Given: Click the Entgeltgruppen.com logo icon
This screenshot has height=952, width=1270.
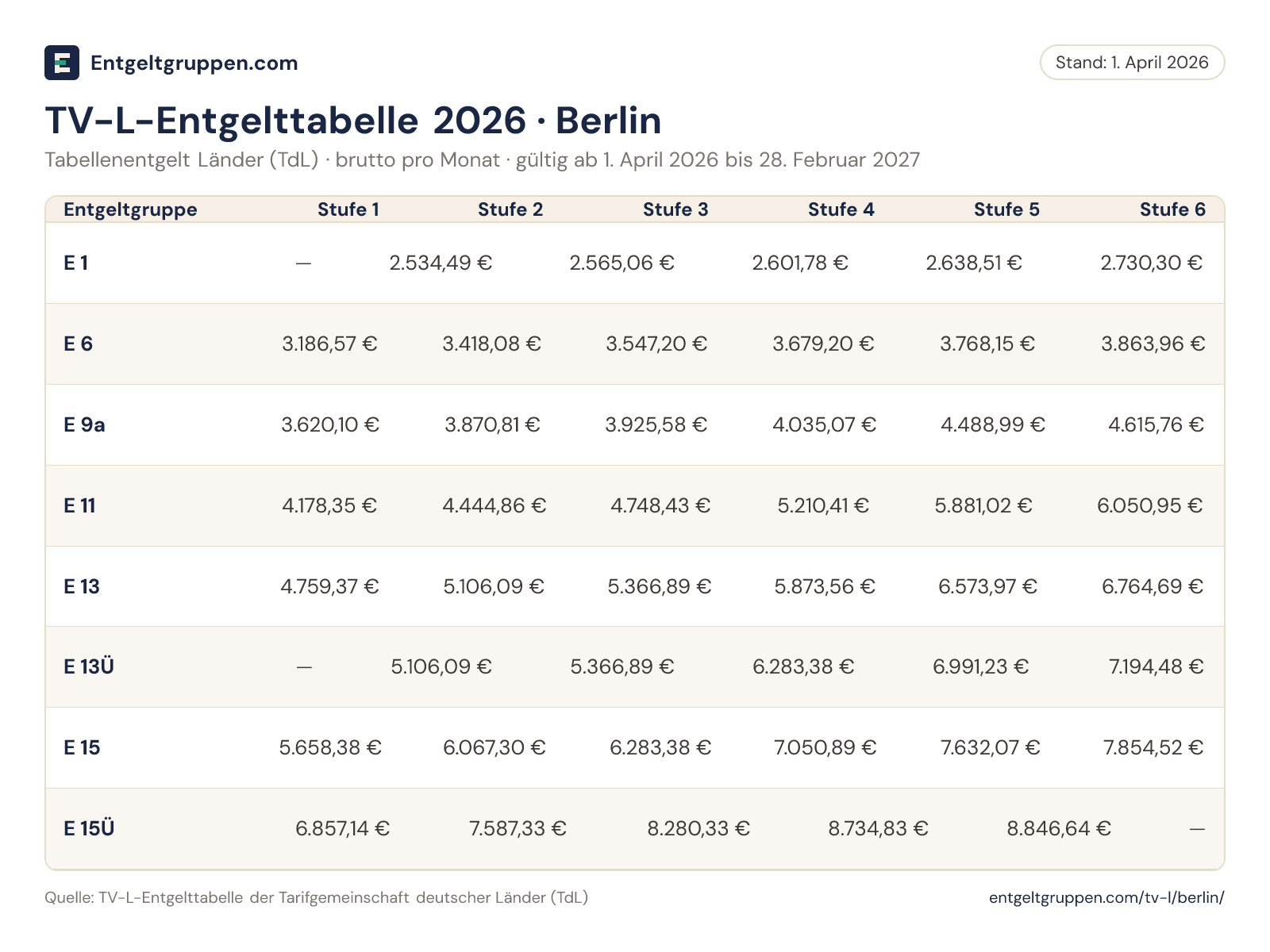Looking at the screenshot, I should [62, 63].
